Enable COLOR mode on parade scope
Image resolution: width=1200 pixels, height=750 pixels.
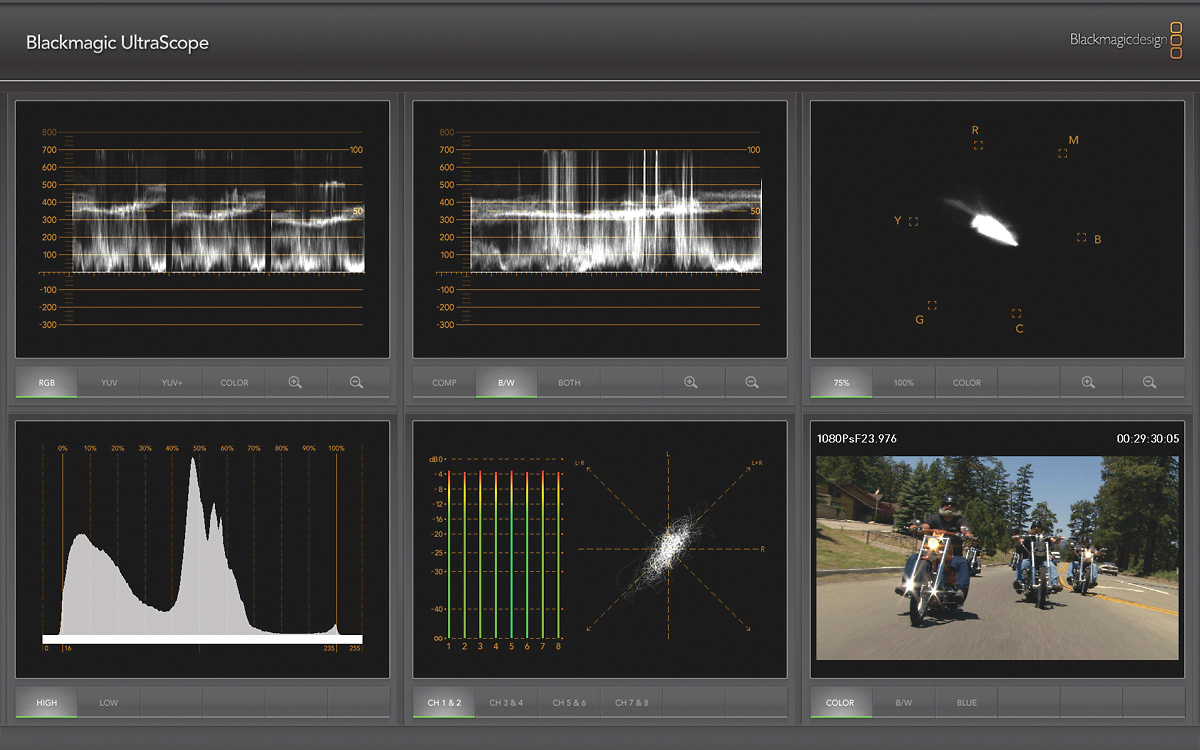[234, 382]
